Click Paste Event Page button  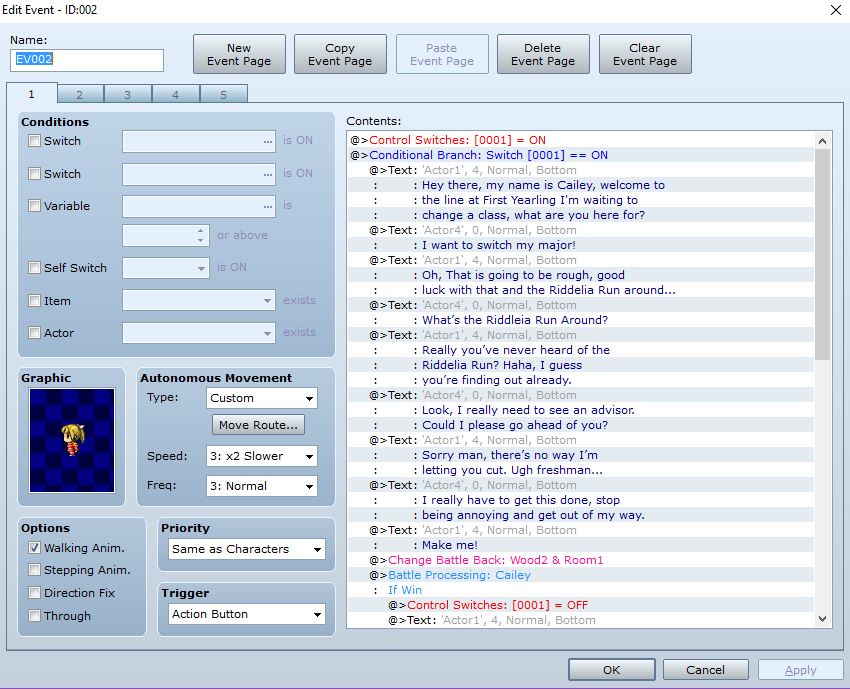(x=442, y=54)
